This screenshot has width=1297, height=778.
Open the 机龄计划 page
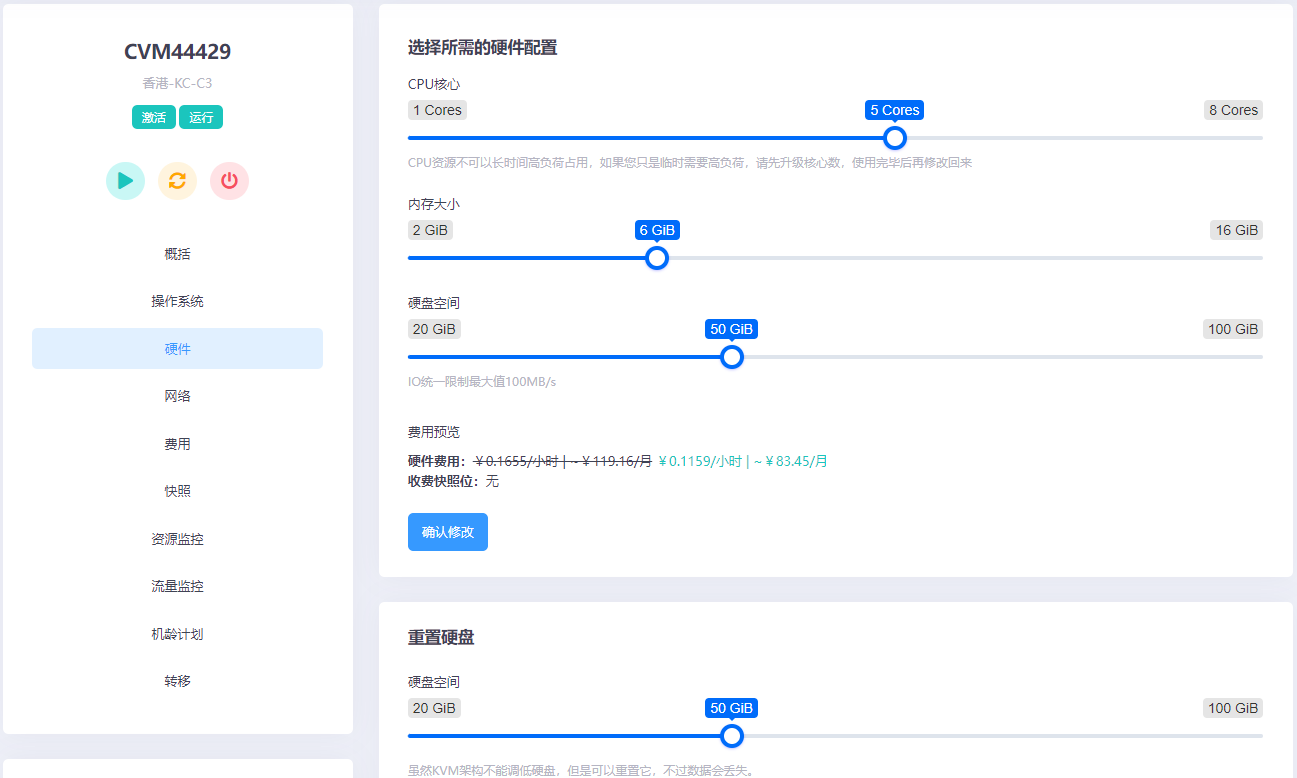click(x=177, y=633)
